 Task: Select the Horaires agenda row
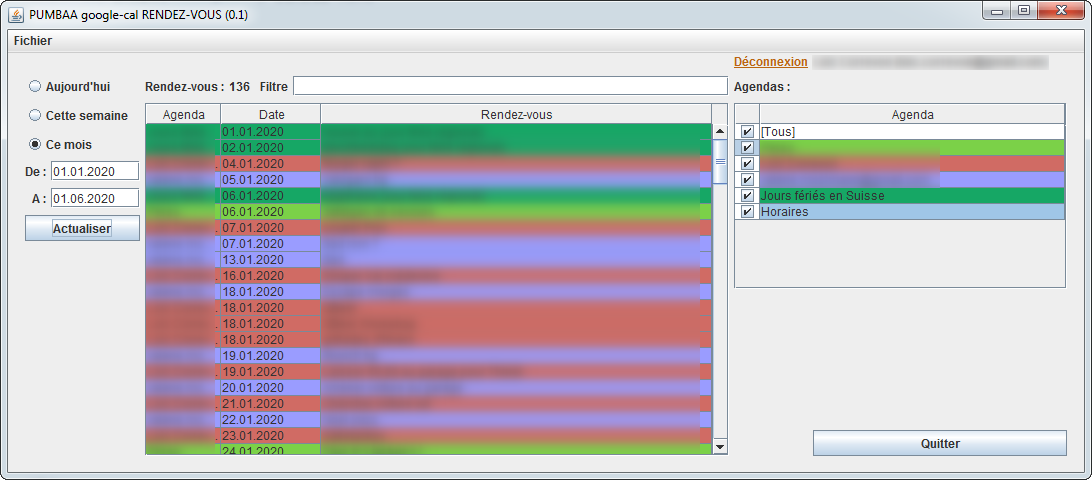tap(900, 212)
